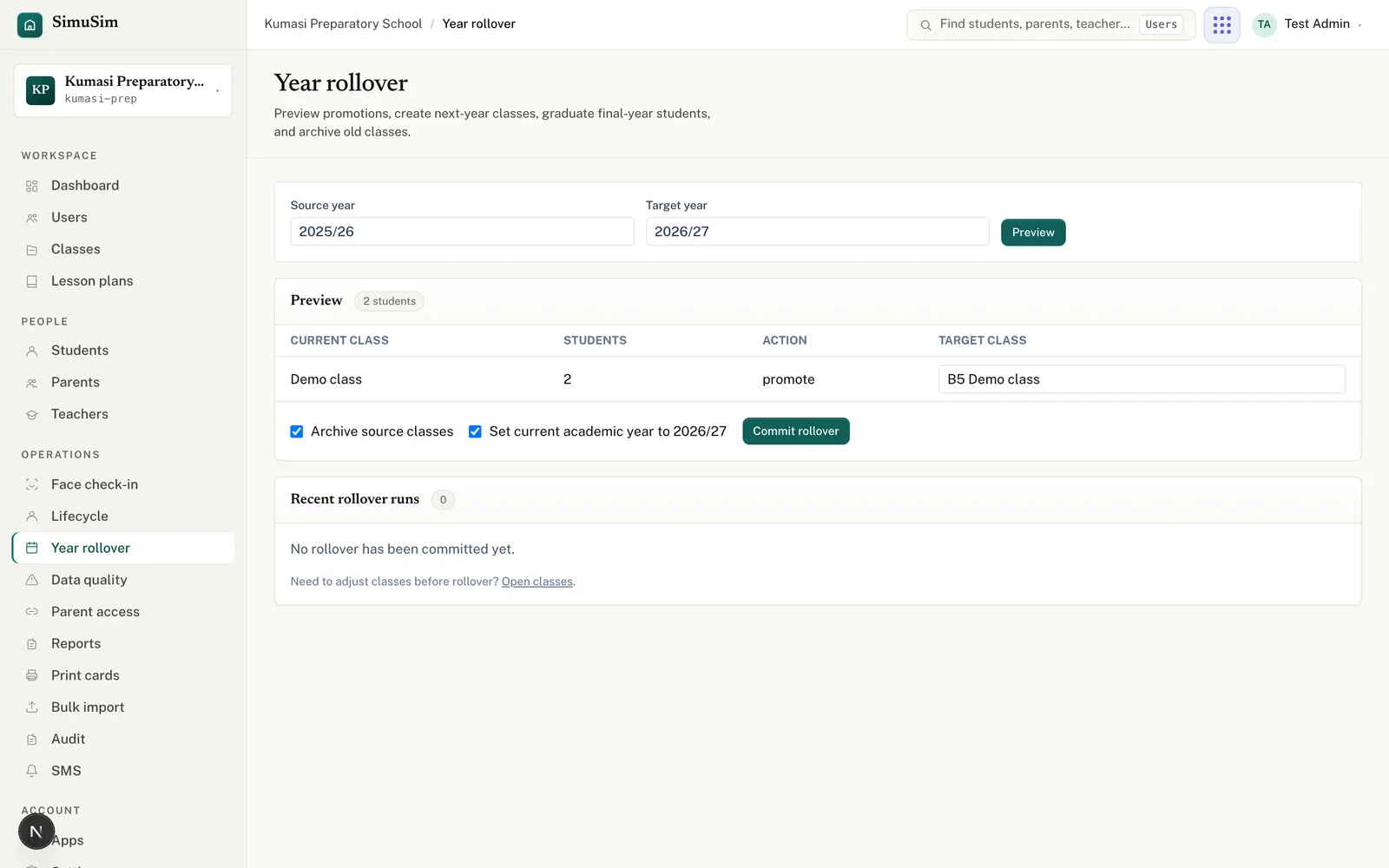Click the Lifecycle sidebar icon
This screenshot has height=868, width=1389.
click(x=32, y=516)
